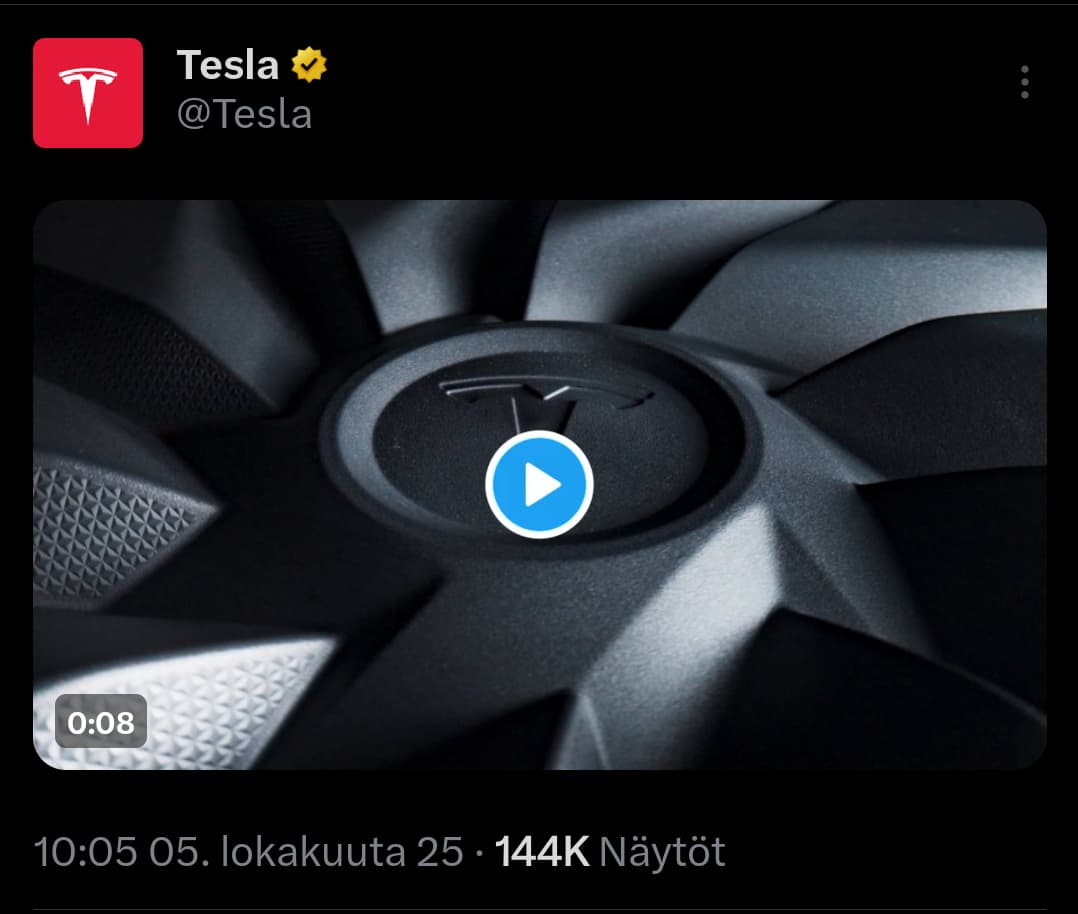The width and height of the screenshot is (1078, 914).
Task: Open the Tesla display name profile link
Action: pyautogui.click(x=228, y=65)
